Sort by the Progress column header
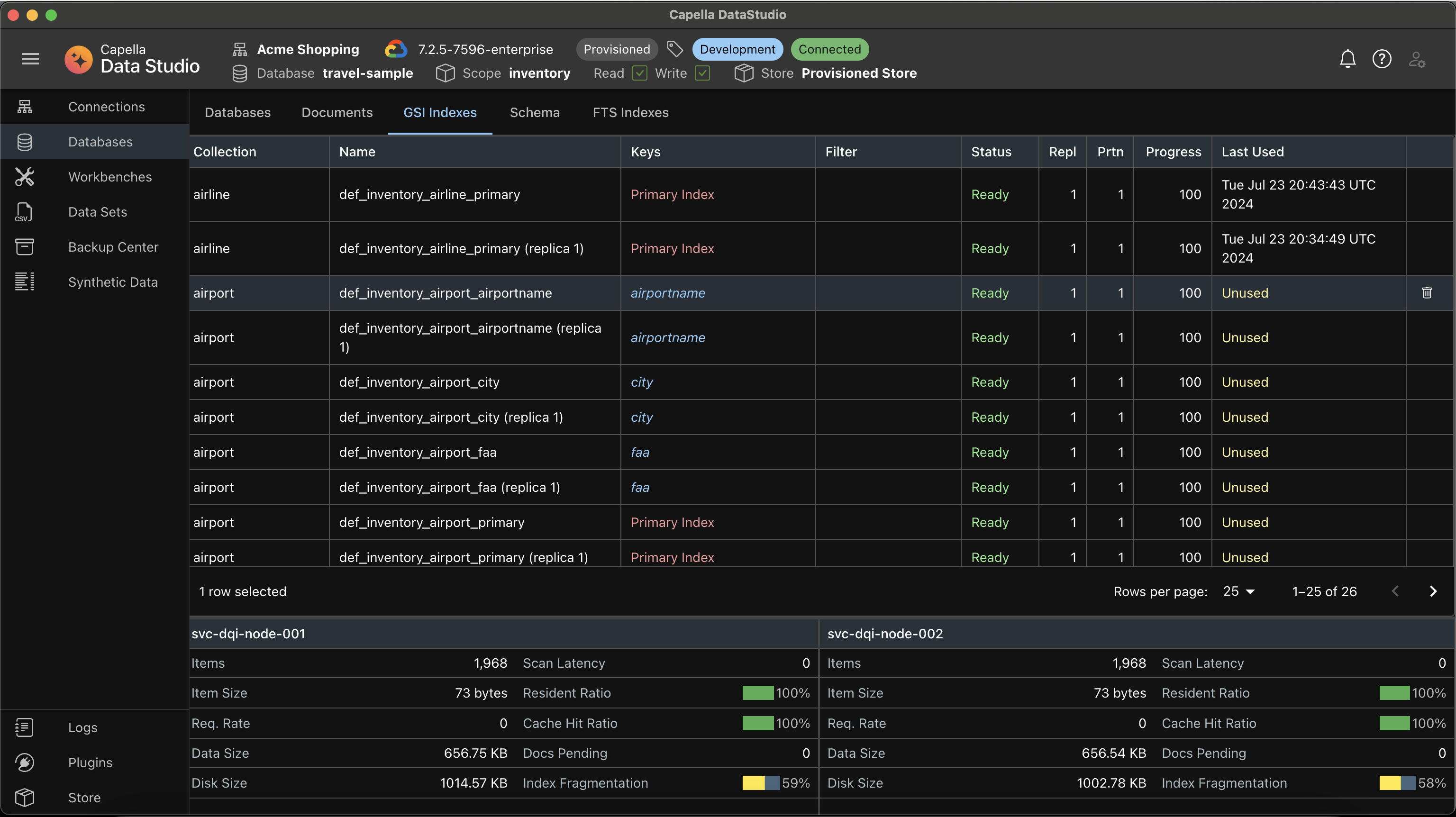 1174,152
